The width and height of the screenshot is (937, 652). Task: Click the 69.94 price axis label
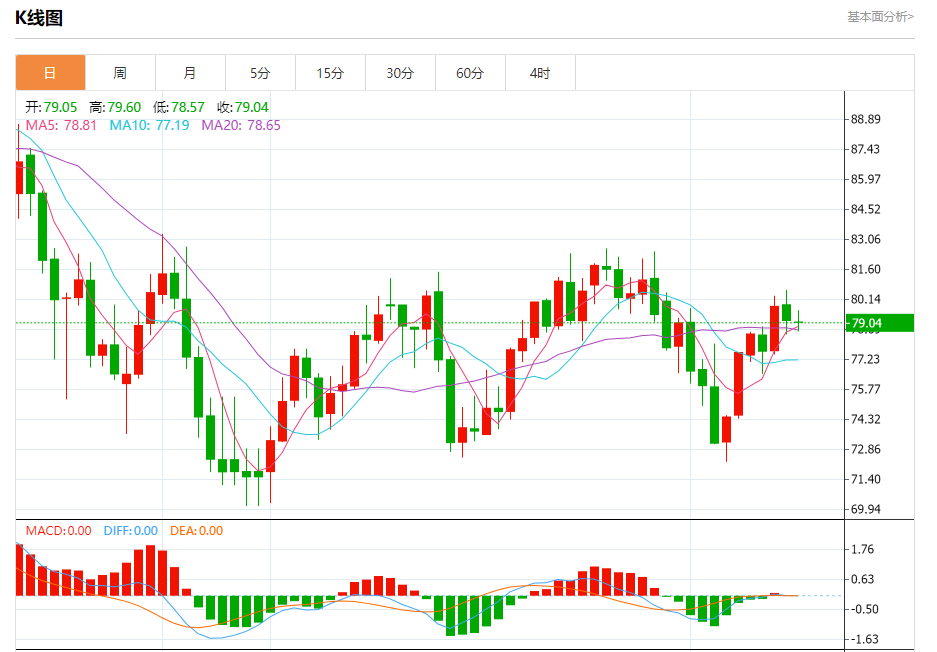(x=865, y=509)
